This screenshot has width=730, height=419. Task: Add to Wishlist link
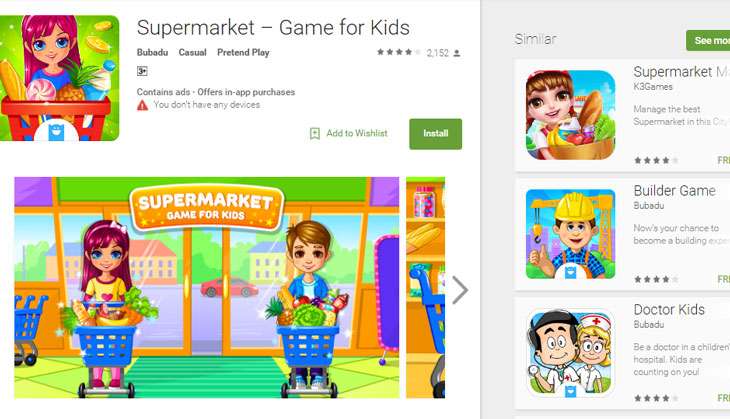pos(357,133)
